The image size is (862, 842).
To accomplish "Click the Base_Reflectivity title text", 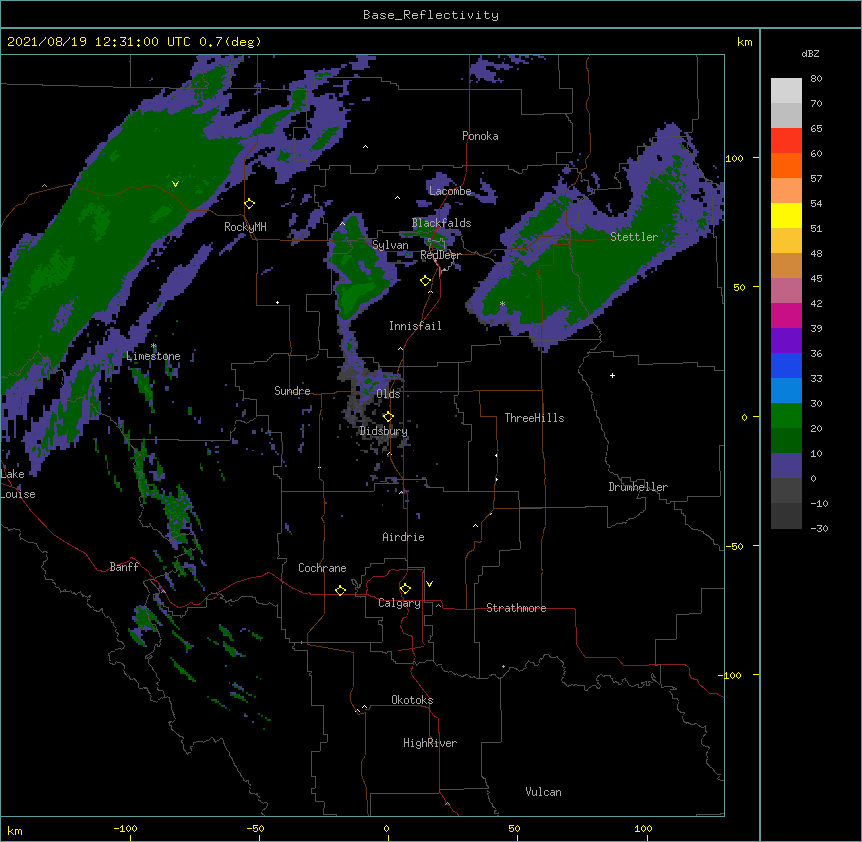I will point(431,15).
